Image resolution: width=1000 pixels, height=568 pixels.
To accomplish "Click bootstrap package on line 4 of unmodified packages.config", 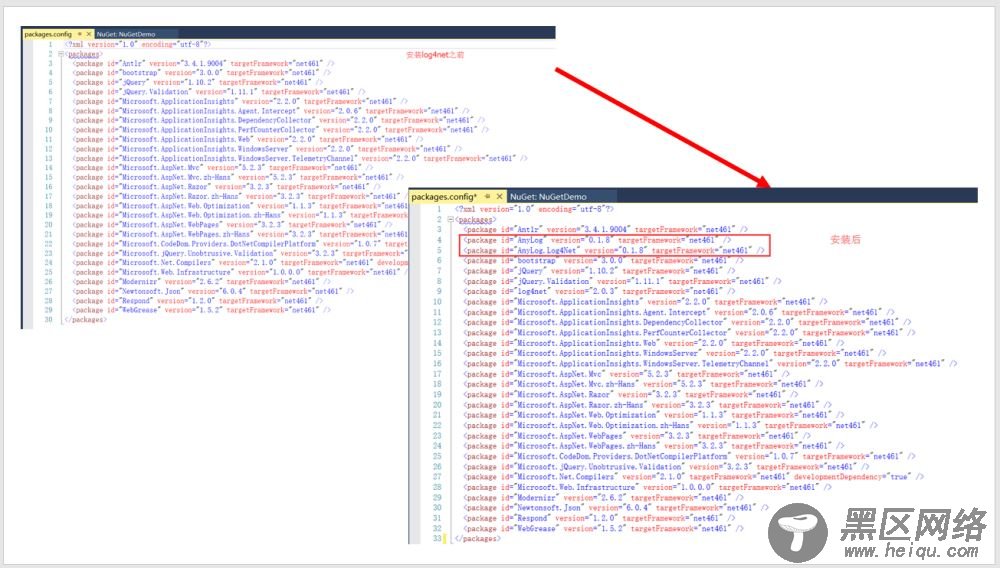I will [201, 73].
